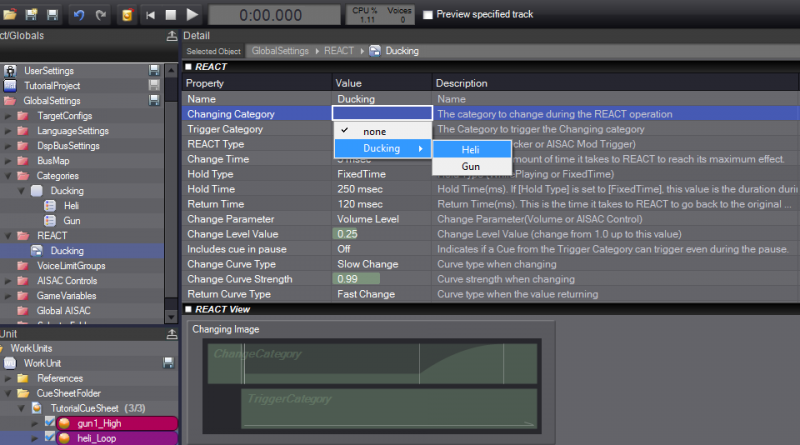Uncheck the gun1_High cue checkbox

point(49,424)
